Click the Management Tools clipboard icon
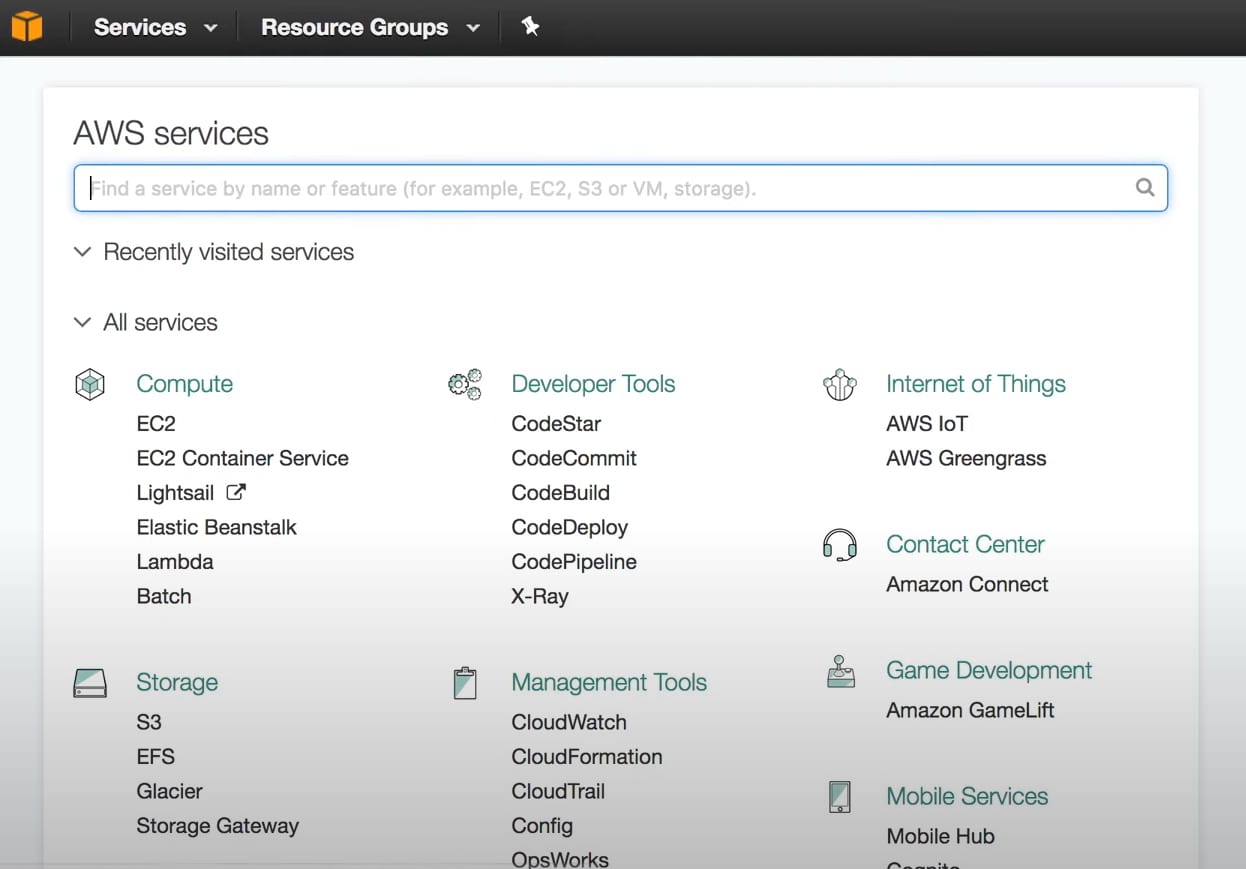This screenshot has width=1246, height=869. click(465, 683)
